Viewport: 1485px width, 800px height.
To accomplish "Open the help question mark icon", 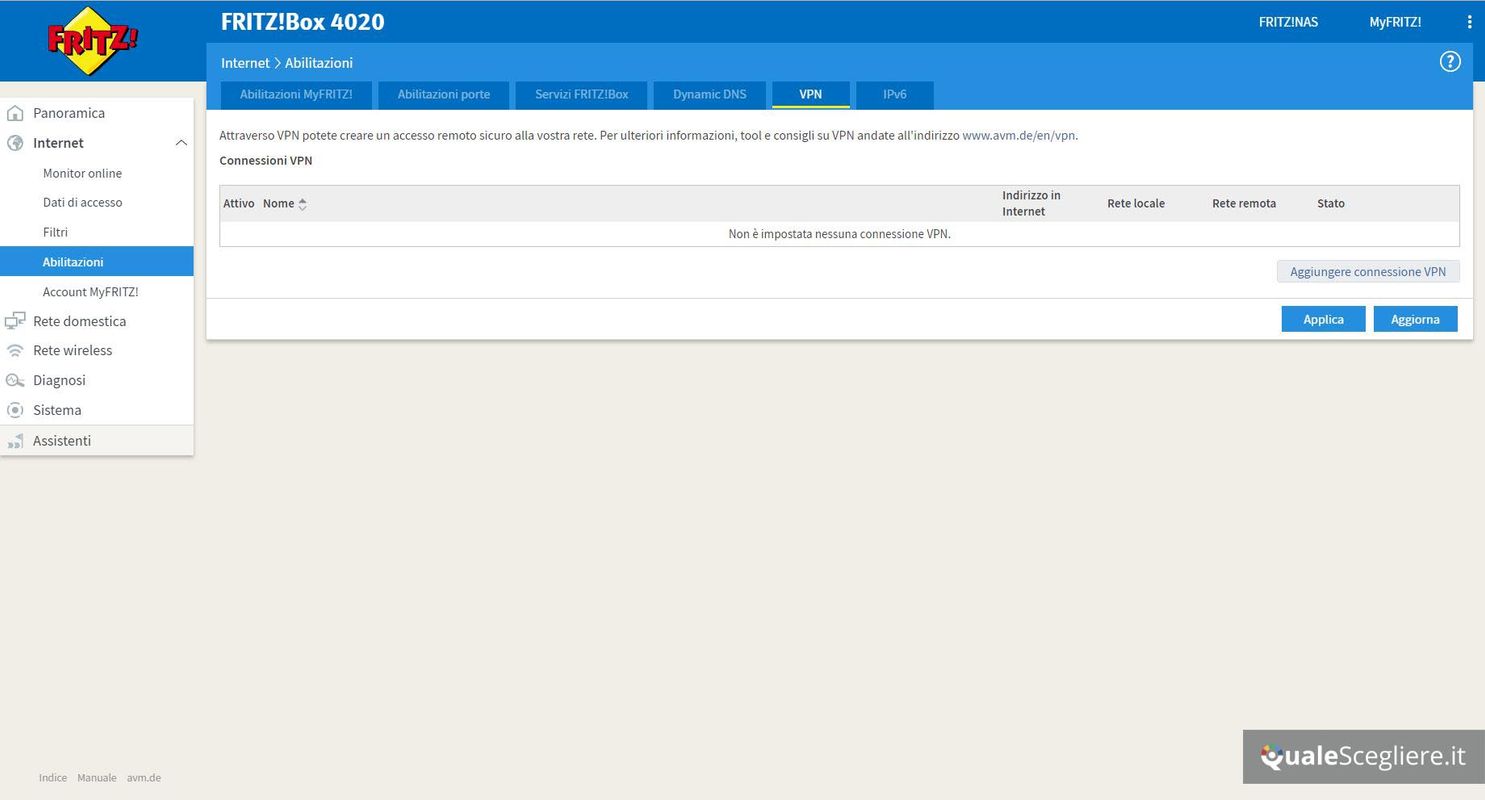I will pyautogui.click(x=1449, y=62).
